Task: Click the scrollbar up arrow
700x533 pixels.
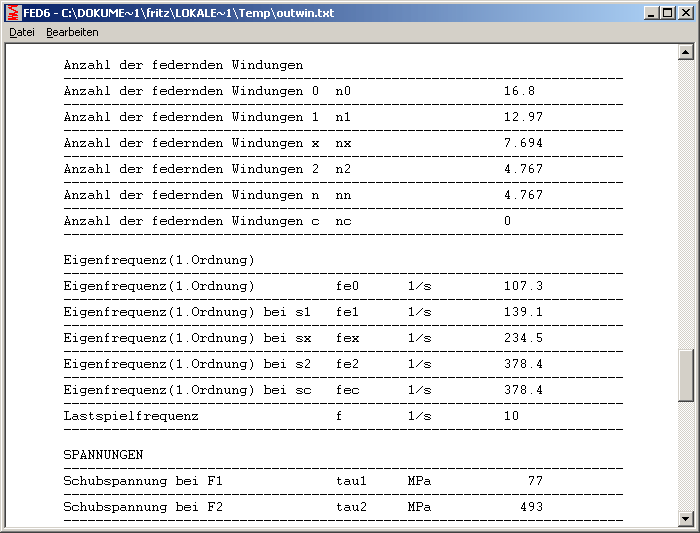Action: [x=686, y=52]
